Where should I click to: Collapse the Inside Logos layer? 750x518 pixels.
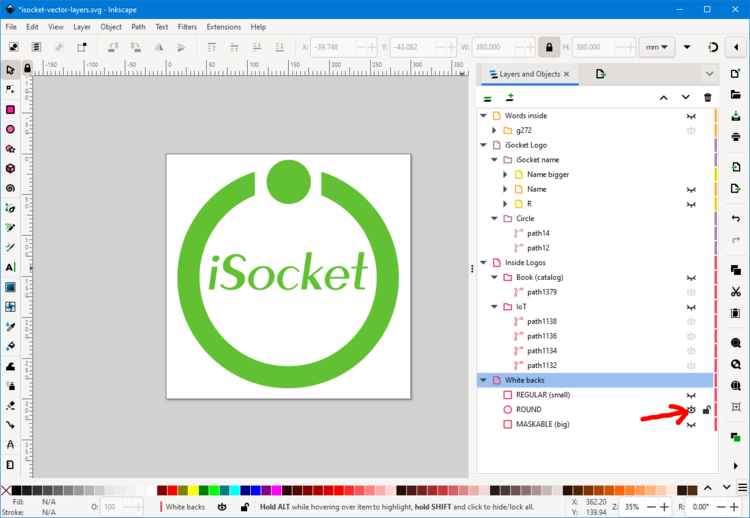(484, 263)
